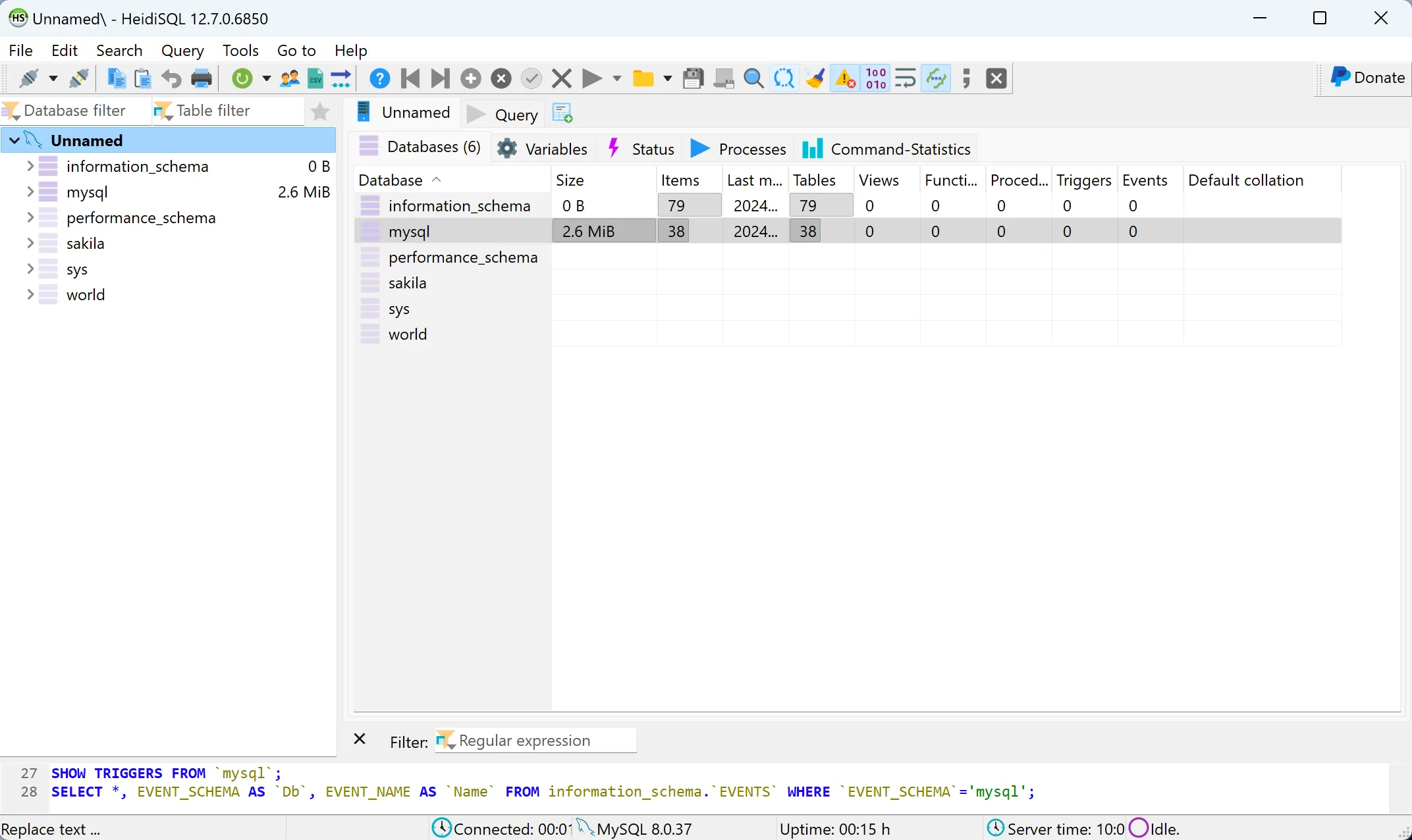
Task: Expand the world database tree node
Action: [x=30, y=294]
